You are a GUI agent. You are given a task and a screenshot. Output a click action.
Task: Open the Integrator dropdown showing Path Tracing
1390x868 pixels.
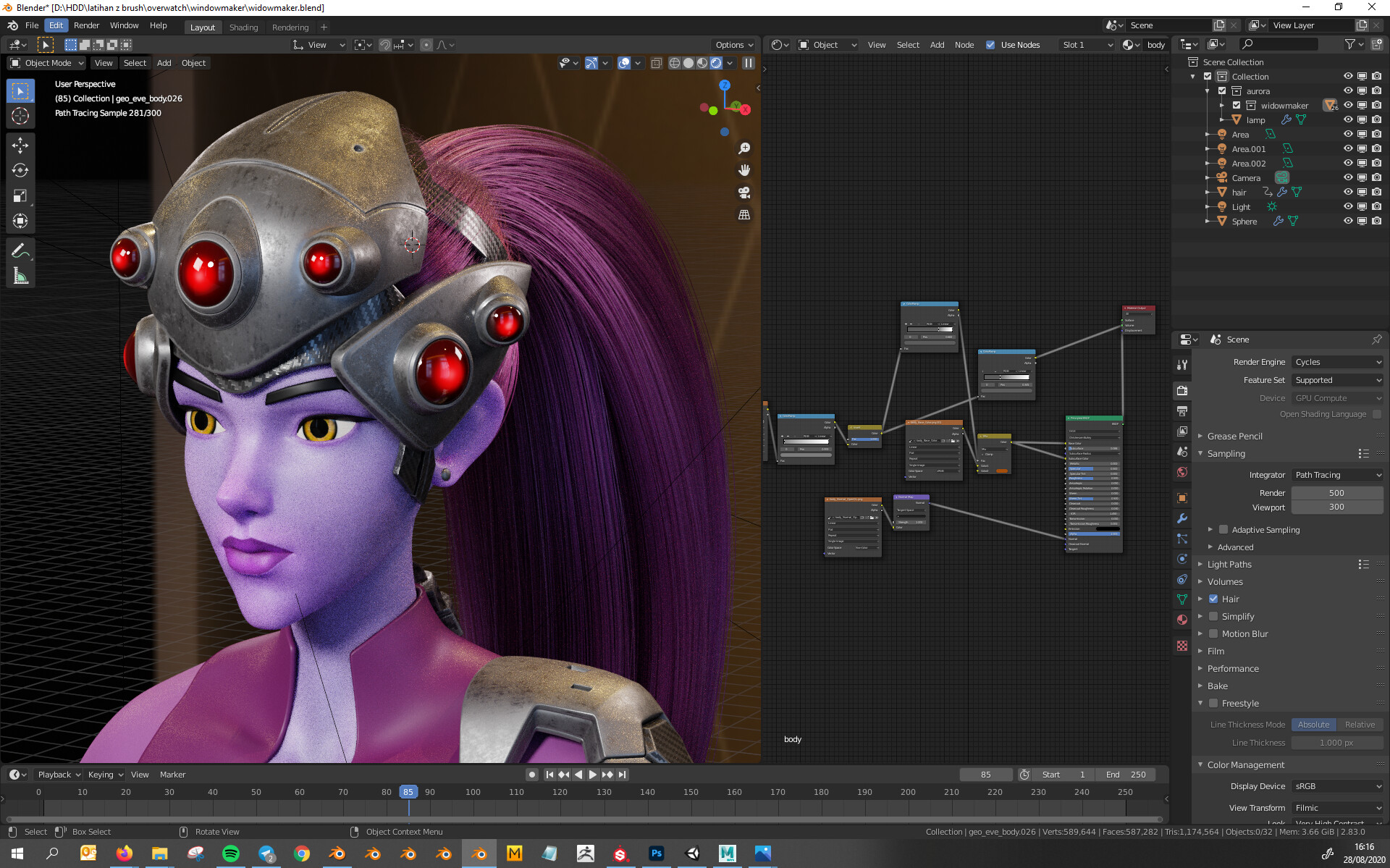[x=1336, y=474]
